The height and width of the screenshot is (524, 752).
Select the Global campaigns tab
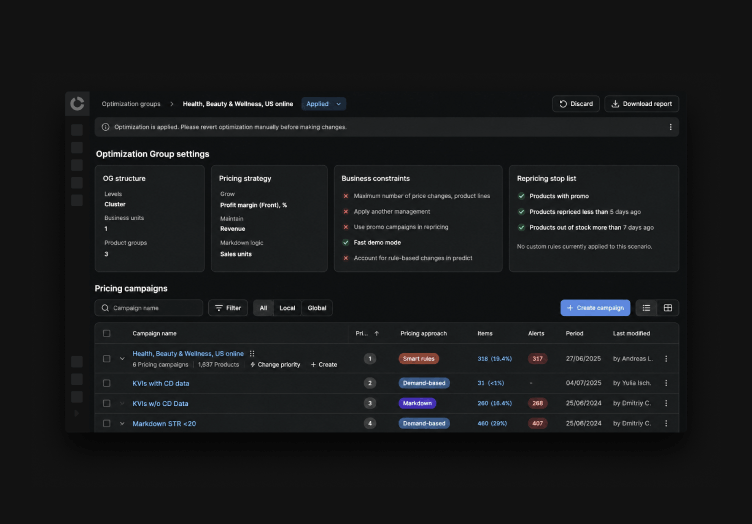tap(317, 308)
